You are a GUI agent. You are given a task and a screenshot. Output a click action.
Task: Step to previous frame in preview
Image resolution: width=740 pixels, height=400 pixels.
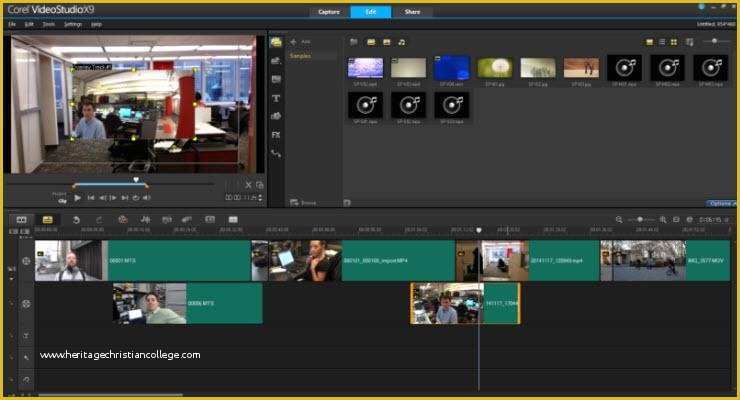[x=102, y=198]
